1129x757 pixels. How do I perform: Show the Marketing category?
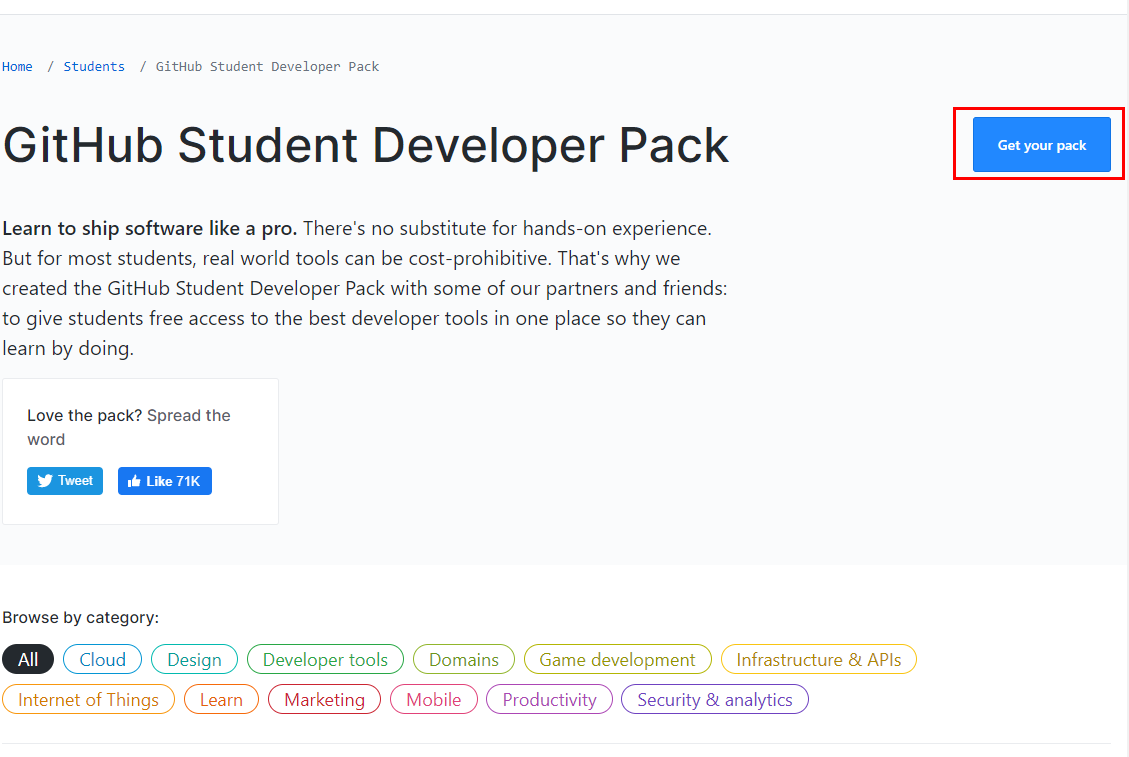[x=325, y=699]
